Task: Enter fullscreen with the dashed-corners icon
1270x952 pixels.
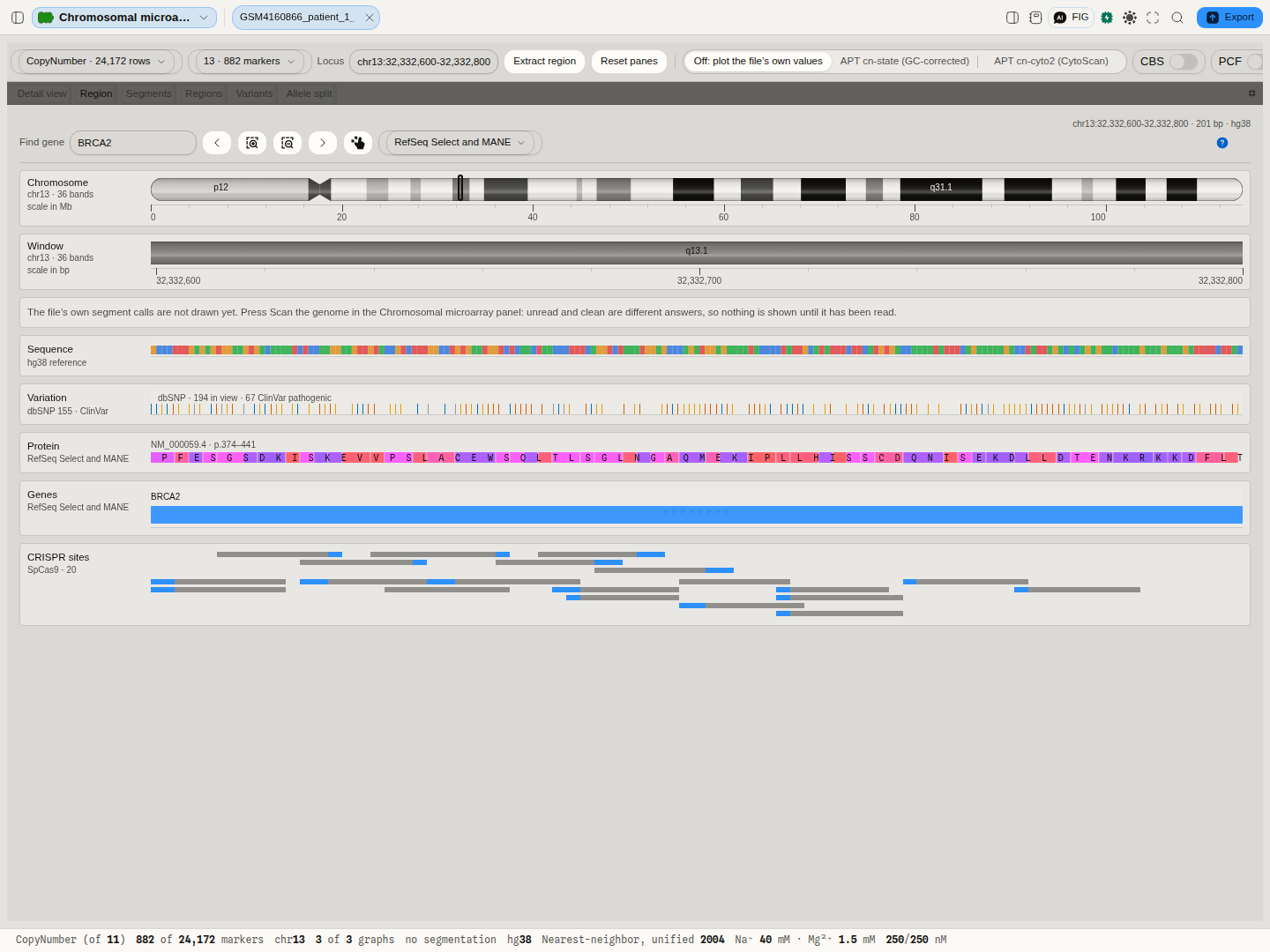Action: [x=1153, y=18]
